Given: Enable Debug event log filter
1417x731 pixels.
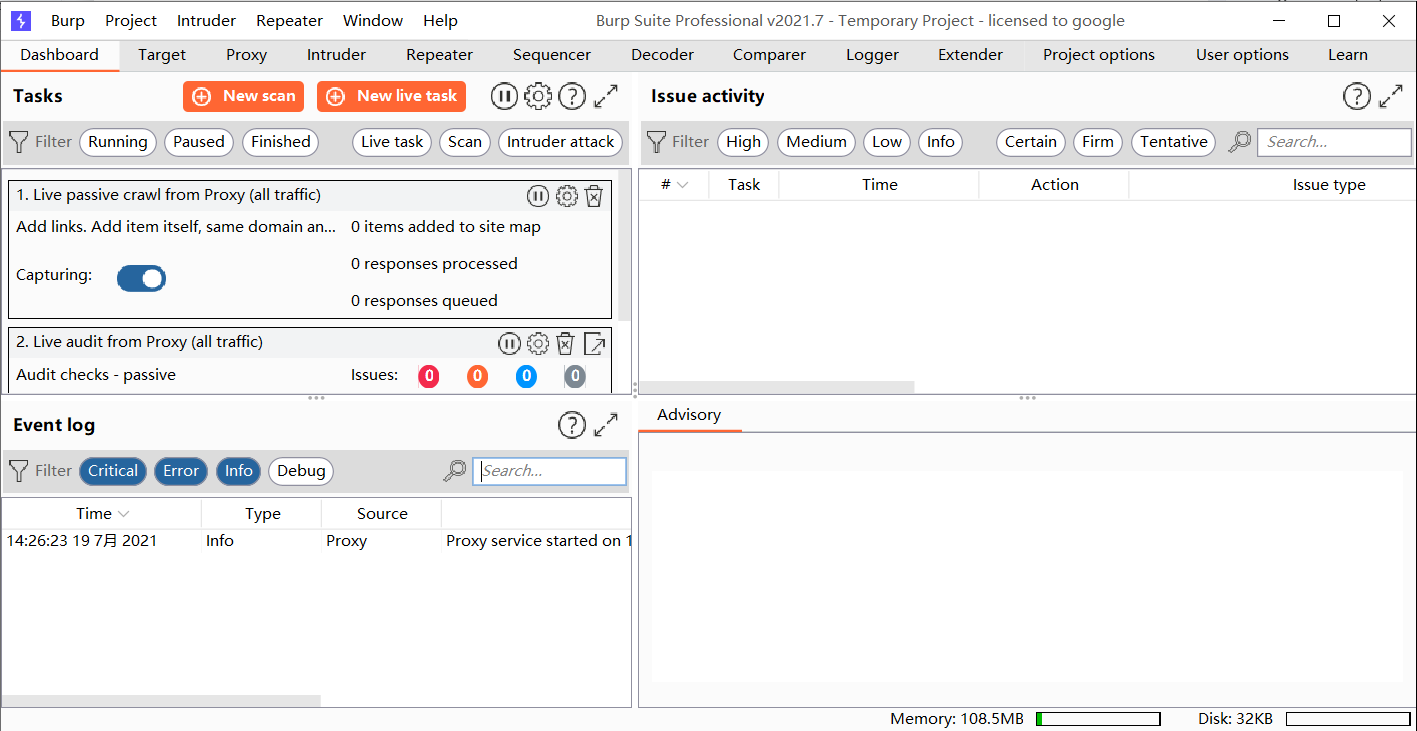Looking at the screenshot, I should point(301,471).
